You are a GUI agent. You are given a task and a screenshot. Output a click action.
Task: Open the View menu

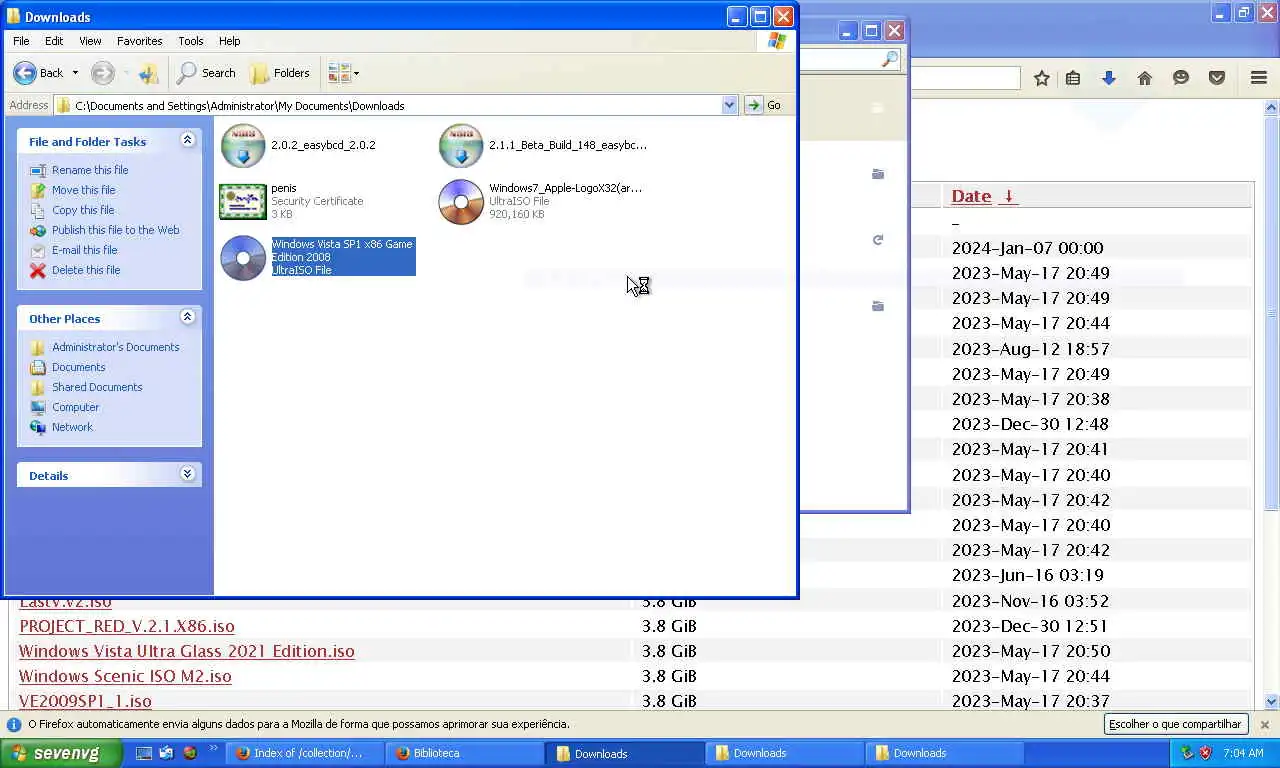pyautogui.click(x=90, y=41)
